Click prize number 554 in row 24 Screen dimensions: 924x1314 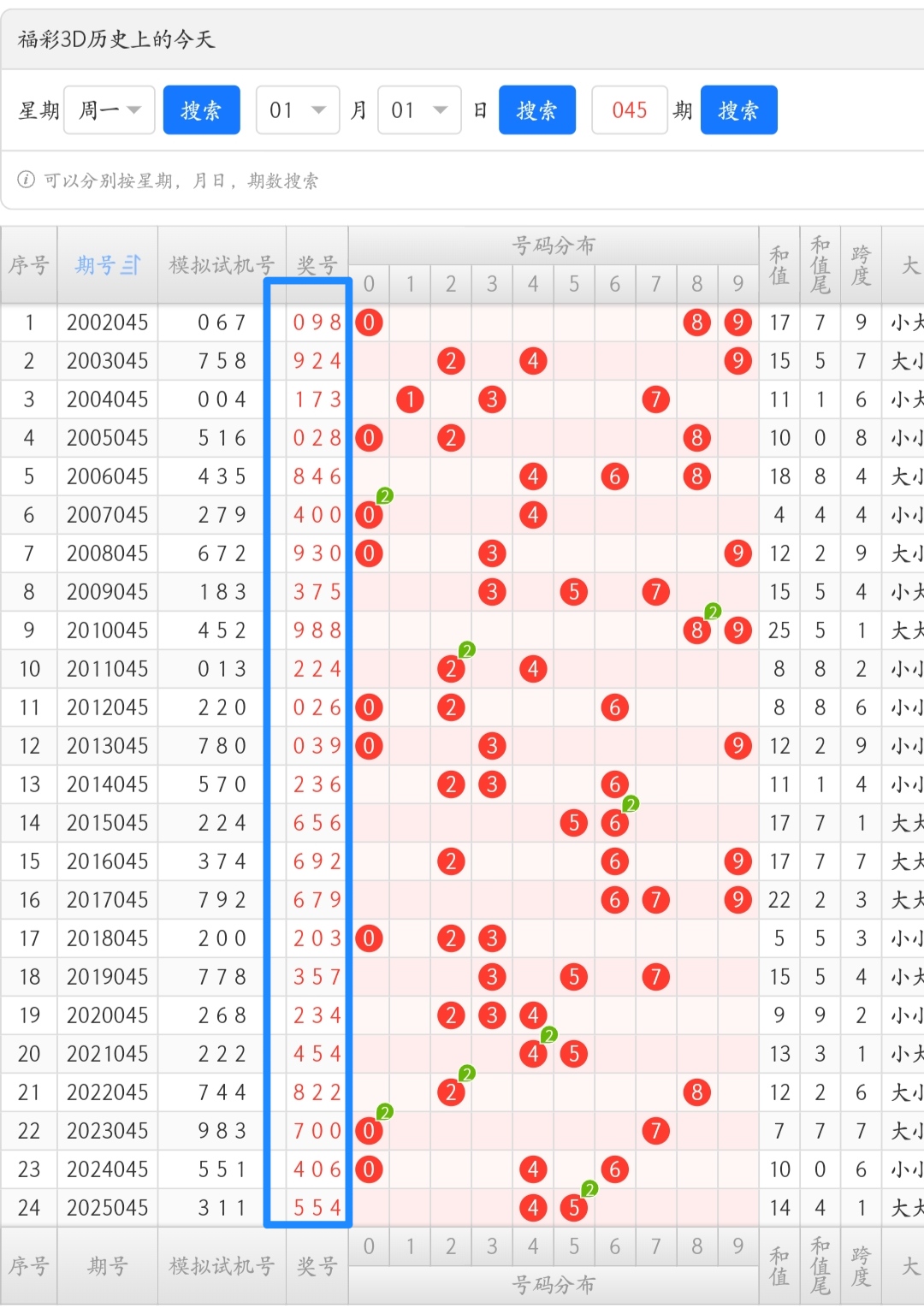(x=317, y=1208)
